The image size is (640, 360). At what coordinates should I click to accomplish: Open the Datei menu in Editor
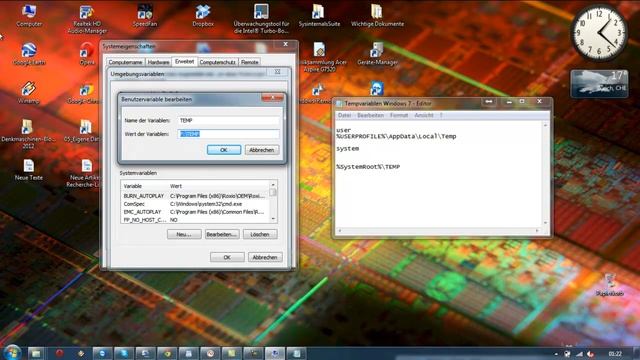point(344,116)
